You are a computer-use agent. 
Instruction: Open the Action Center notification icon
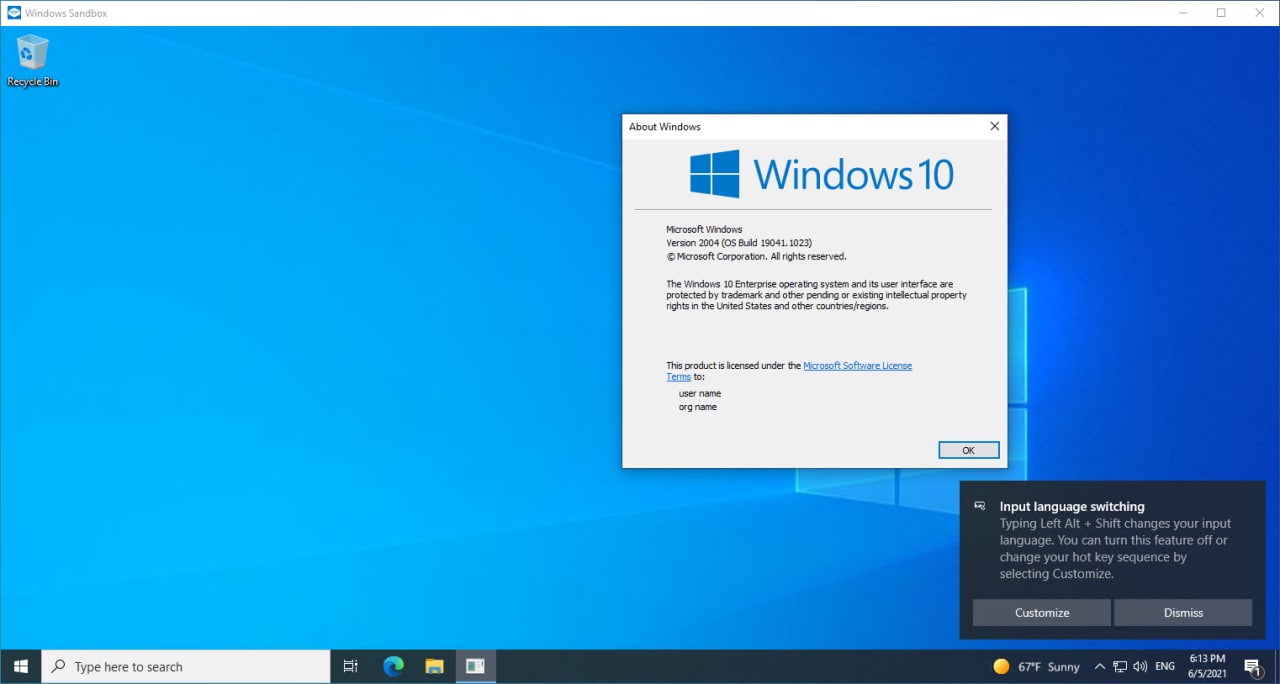click(x=1253, y=667)
